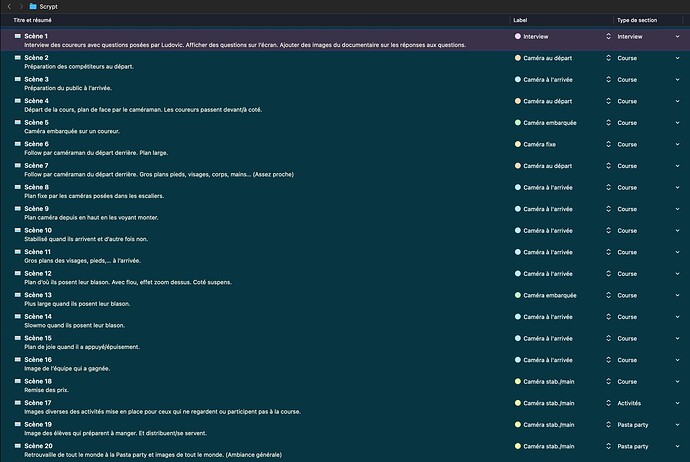
Task: Expand the section type dropdown for Scène 1
Action: point(677,36)
